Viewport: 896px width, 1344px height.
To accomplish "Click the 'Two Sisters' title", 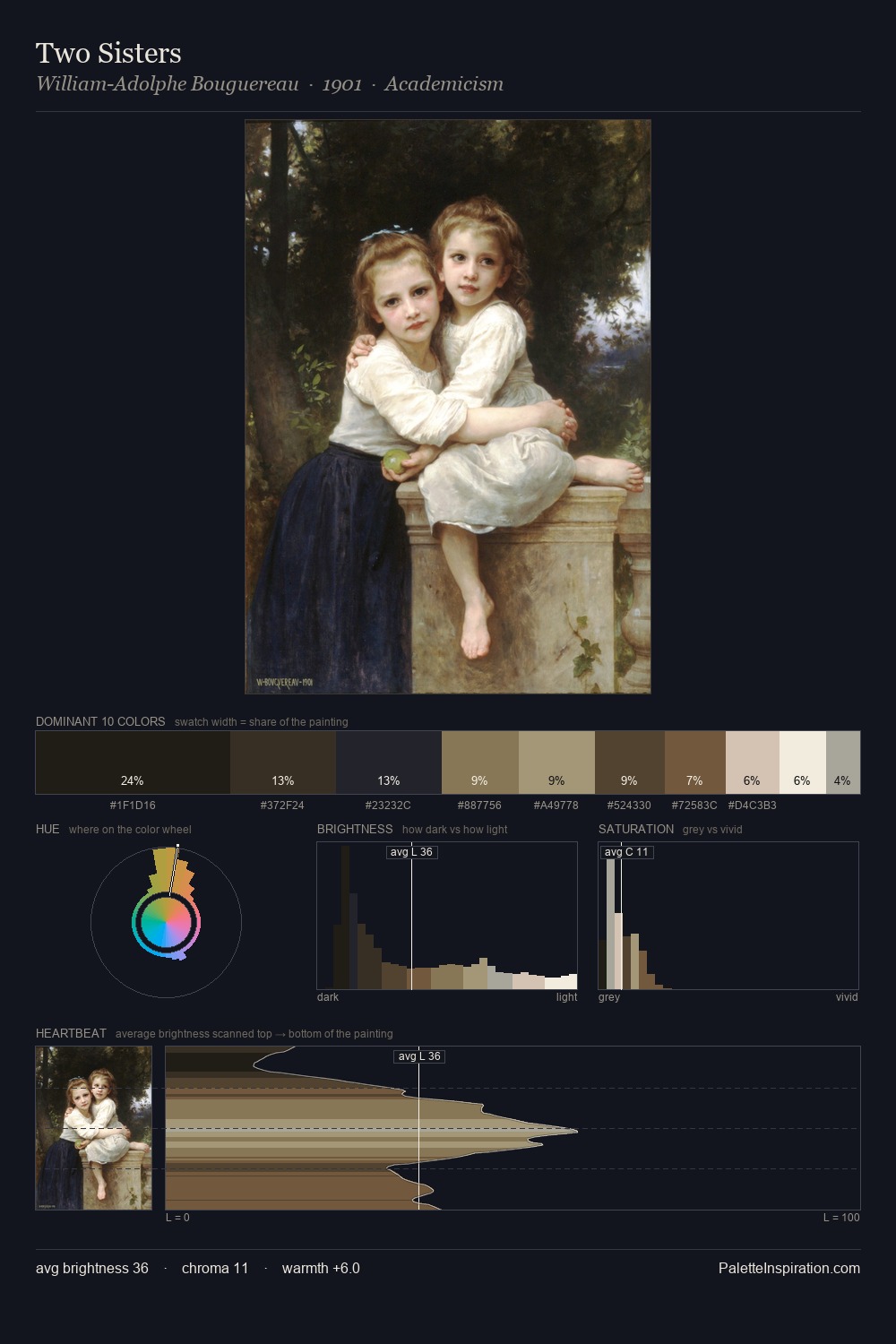I will point(108,53).
